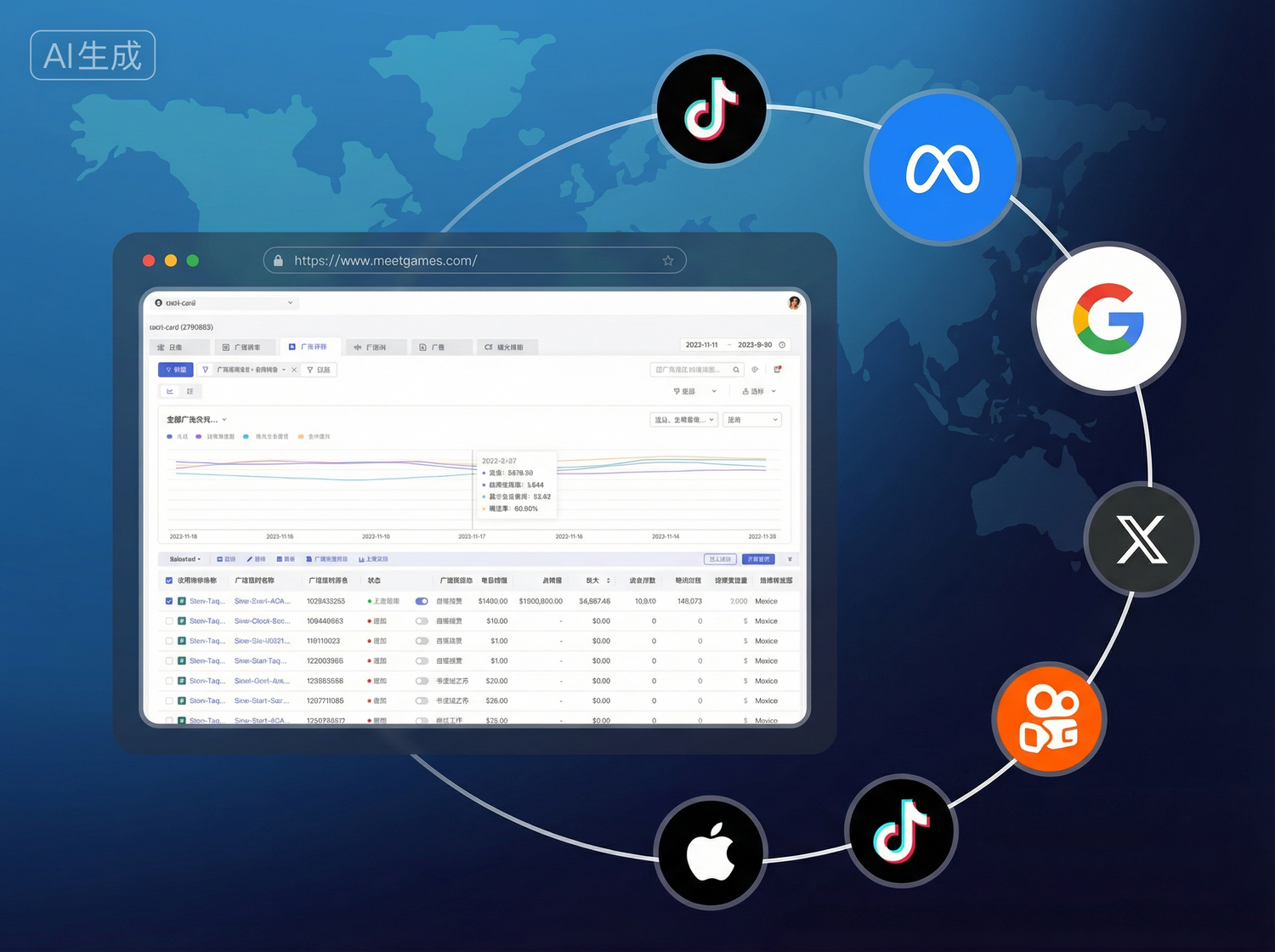The width and height of the screenshot is (1275, 952).
Task: Select the first tab in dashboard tab row
Action: (x=178, y=347)
